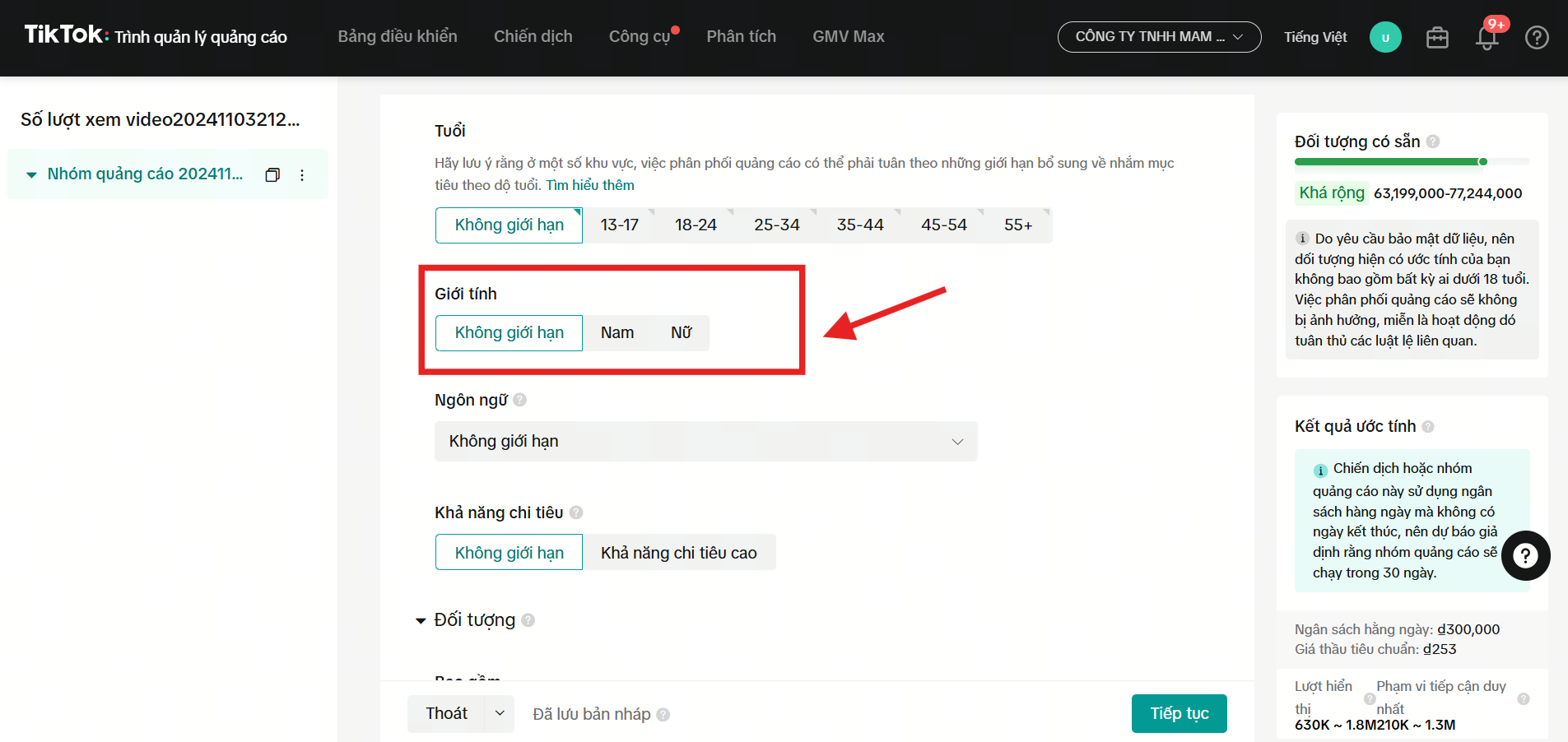Go to Bảng điều khiển tab
Image resolution: width=1568 pixels, height=742 pixels.
pos(398,36)
